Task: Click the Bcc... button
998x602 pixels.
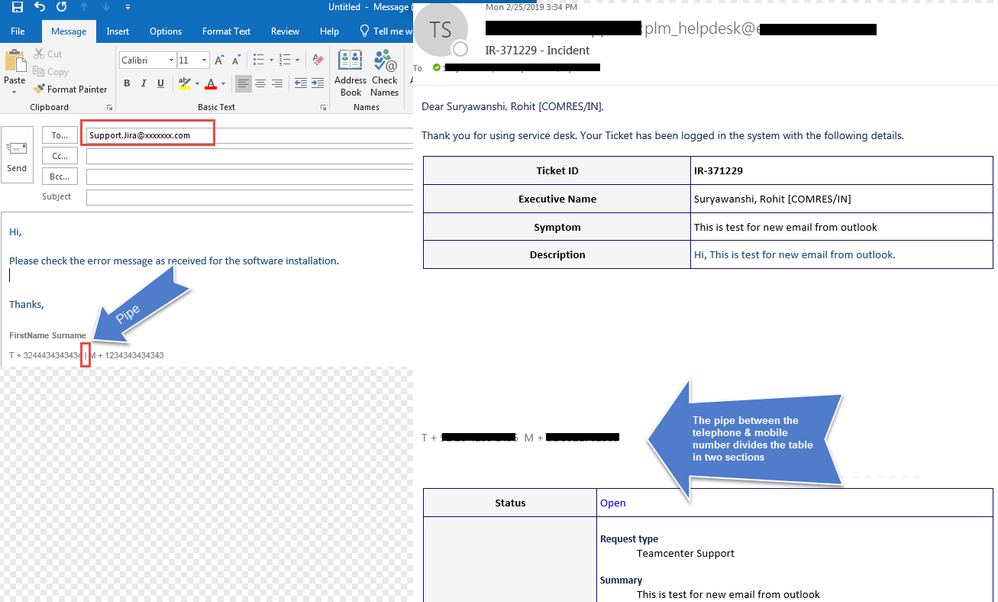Action: tap(60, 176)
